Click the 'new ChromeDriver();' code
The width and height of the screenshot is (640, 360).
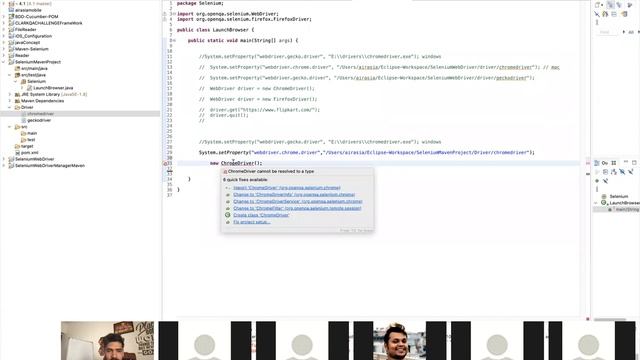(236, 163)
